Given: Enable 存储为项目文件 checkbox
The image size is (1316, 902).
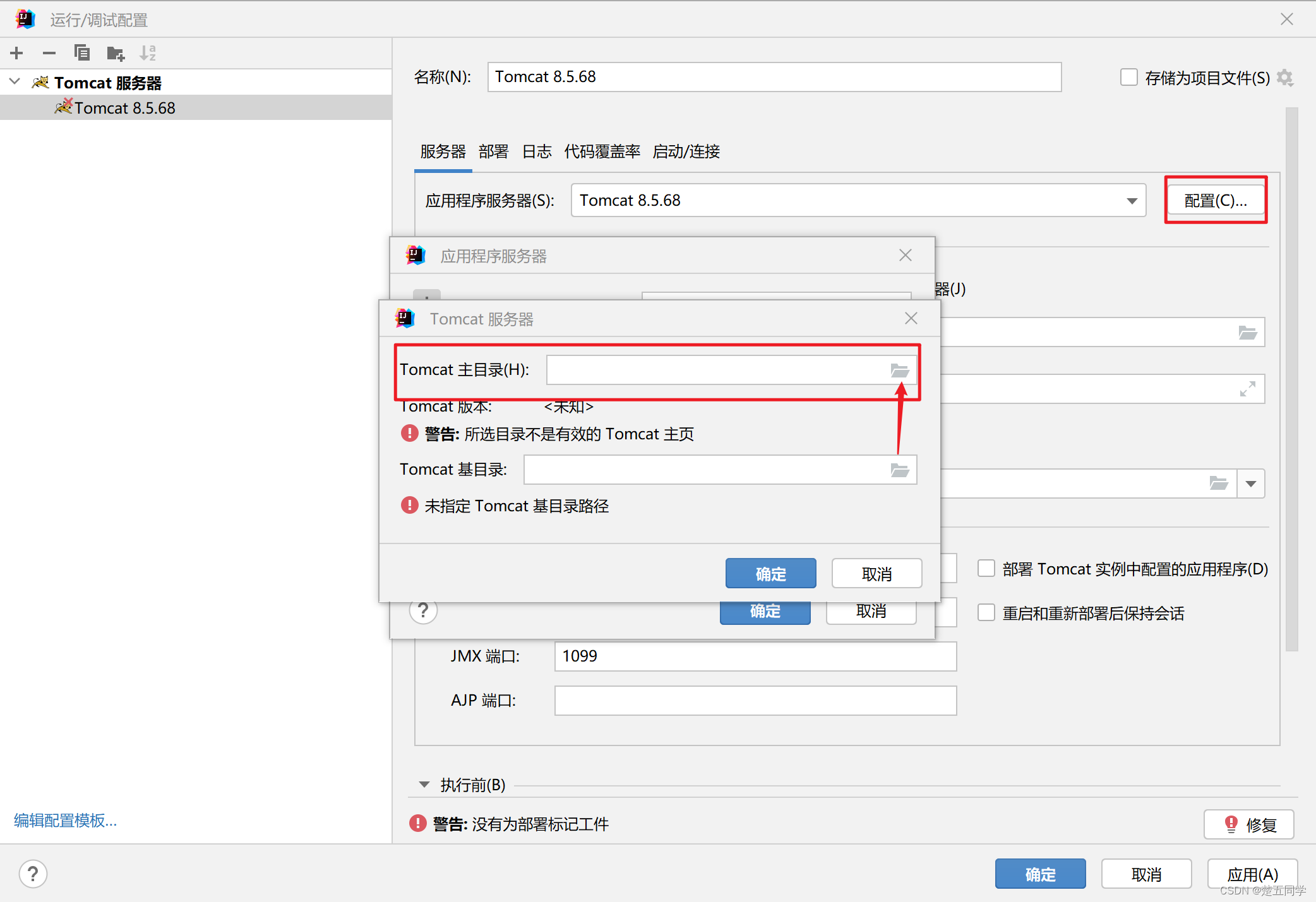Looking at the screenshot, I should point(1129,78).
